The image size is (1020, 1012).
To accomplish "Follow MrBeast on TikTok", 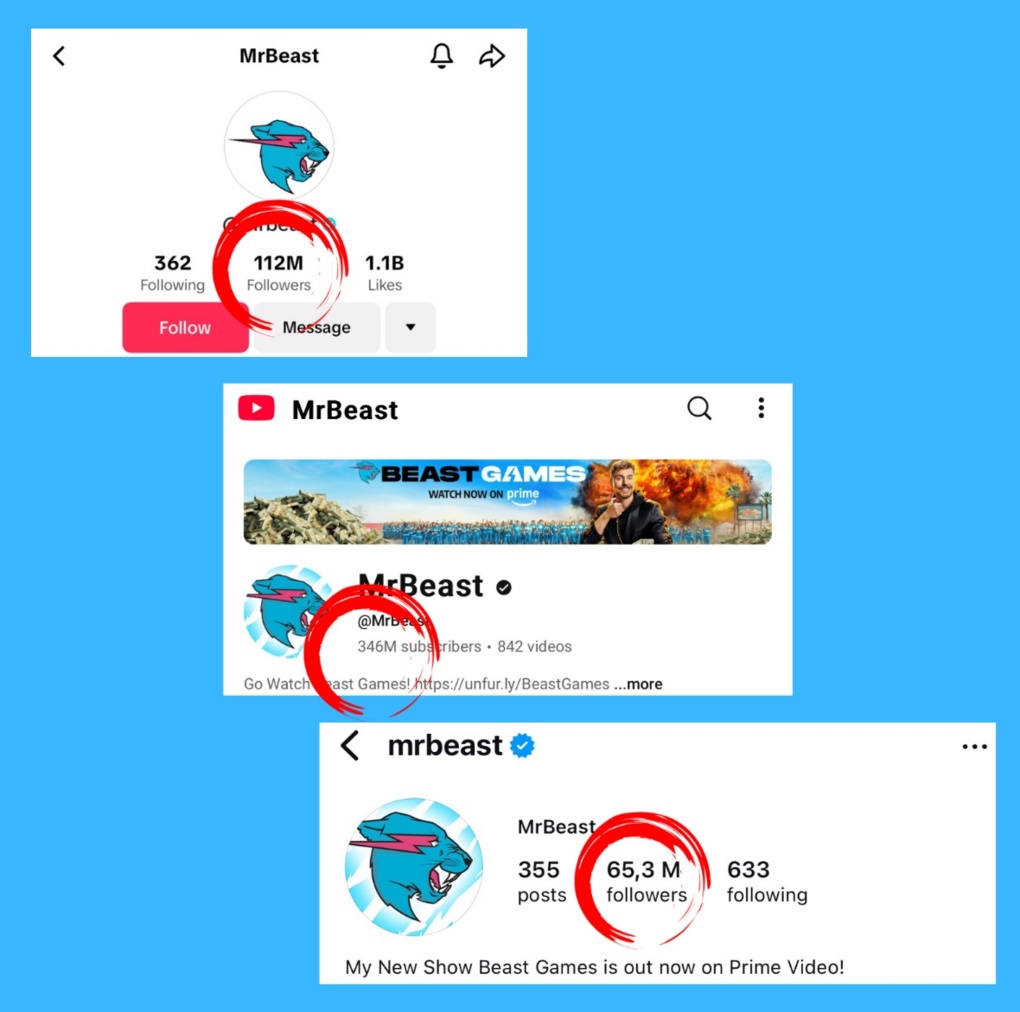I will click(x=185, y=327).
